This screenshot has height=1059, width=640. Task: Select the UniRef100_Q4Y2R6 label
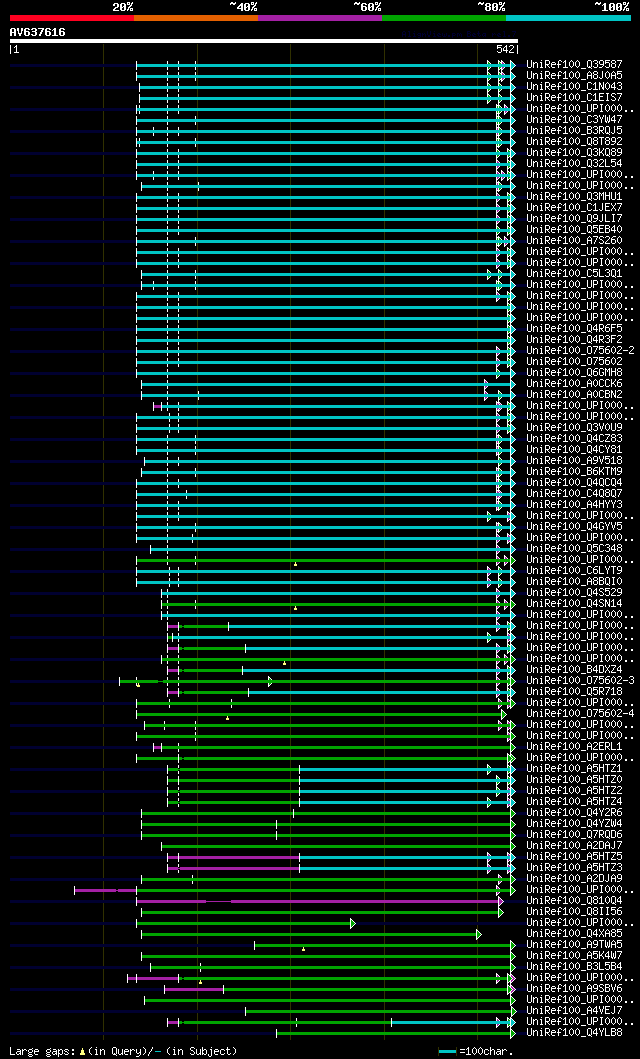(x=575, y=812)
